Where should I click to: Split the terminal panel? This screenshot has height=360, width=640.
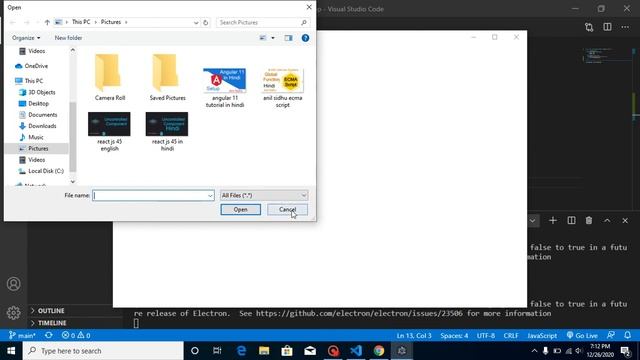coord(571,220)
